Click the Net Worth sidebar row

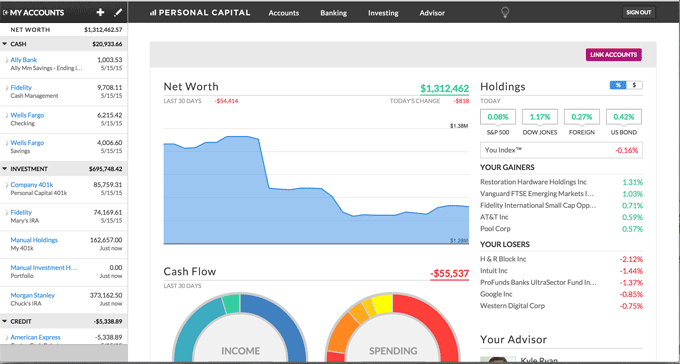click(64, 30)
